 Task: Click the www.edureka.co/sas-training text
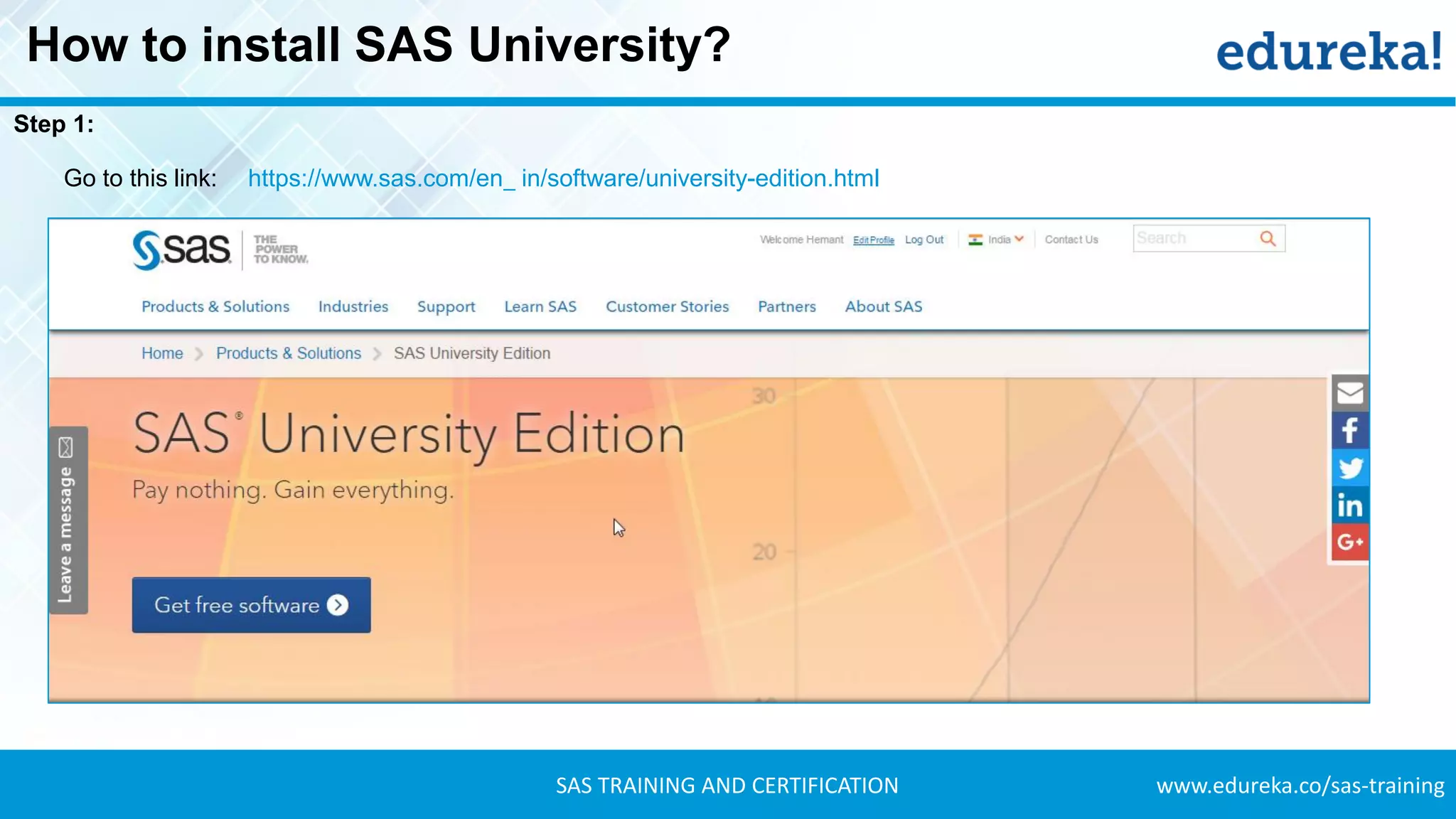tap(1300, 786)
